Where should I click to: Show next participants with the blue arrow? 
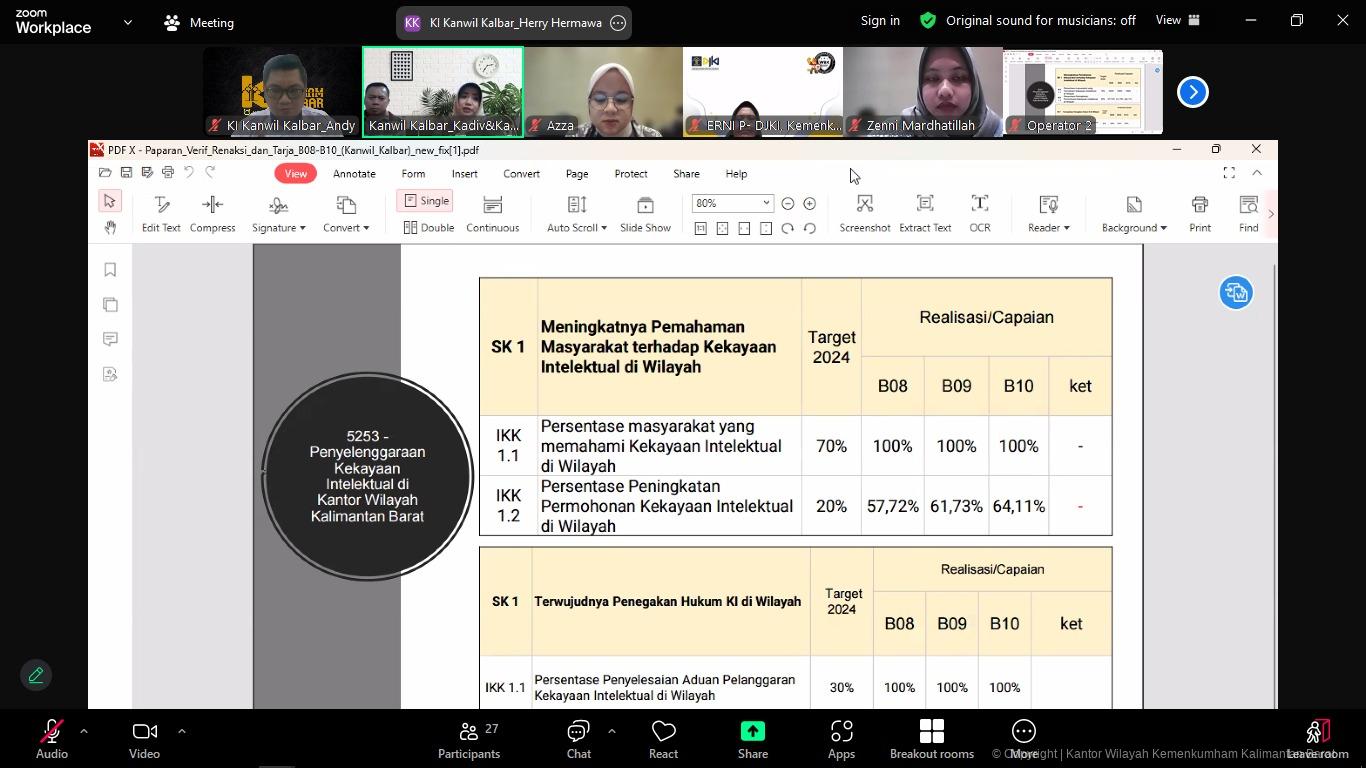tap(1192, 92)
